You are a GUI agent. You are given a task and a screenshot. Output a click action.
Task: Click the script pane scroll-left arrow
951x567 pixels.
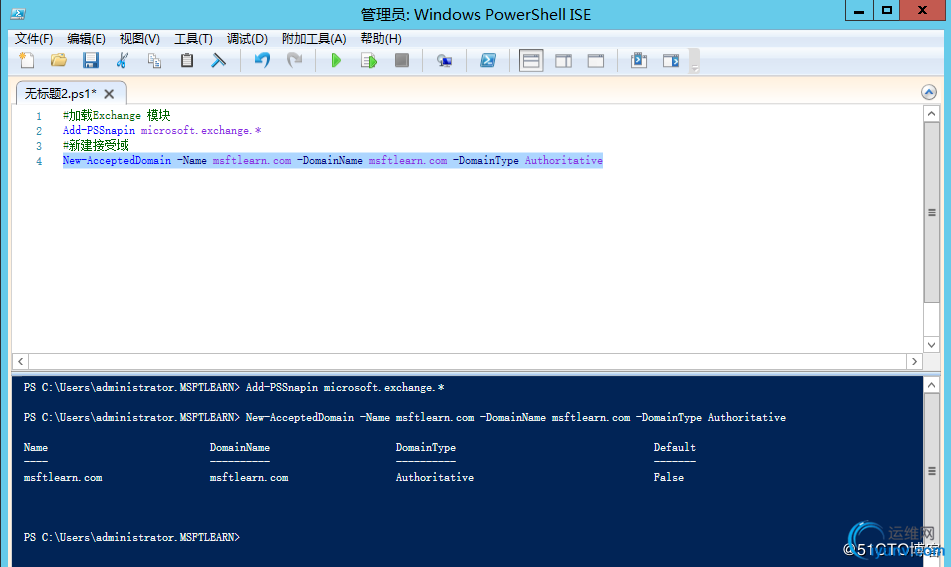tap(20, 361)
